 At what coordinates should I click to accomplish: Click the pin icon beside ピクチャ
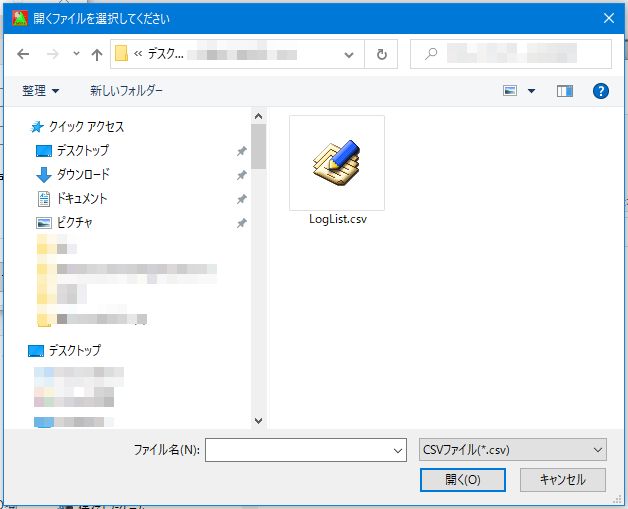click(242, 223)
